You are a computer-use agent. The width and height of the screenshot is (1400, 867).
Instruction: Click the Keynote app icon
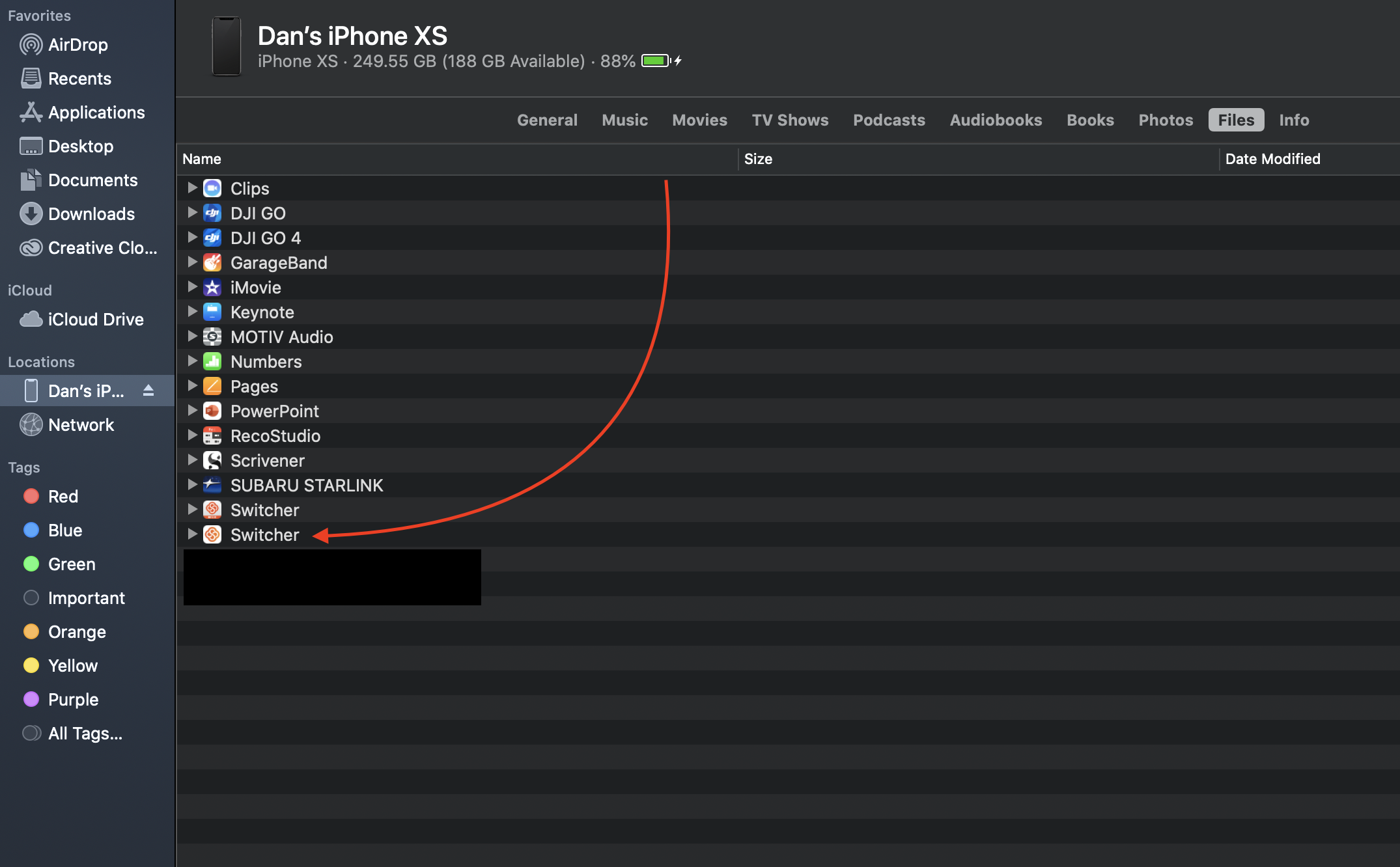point(212,312)
